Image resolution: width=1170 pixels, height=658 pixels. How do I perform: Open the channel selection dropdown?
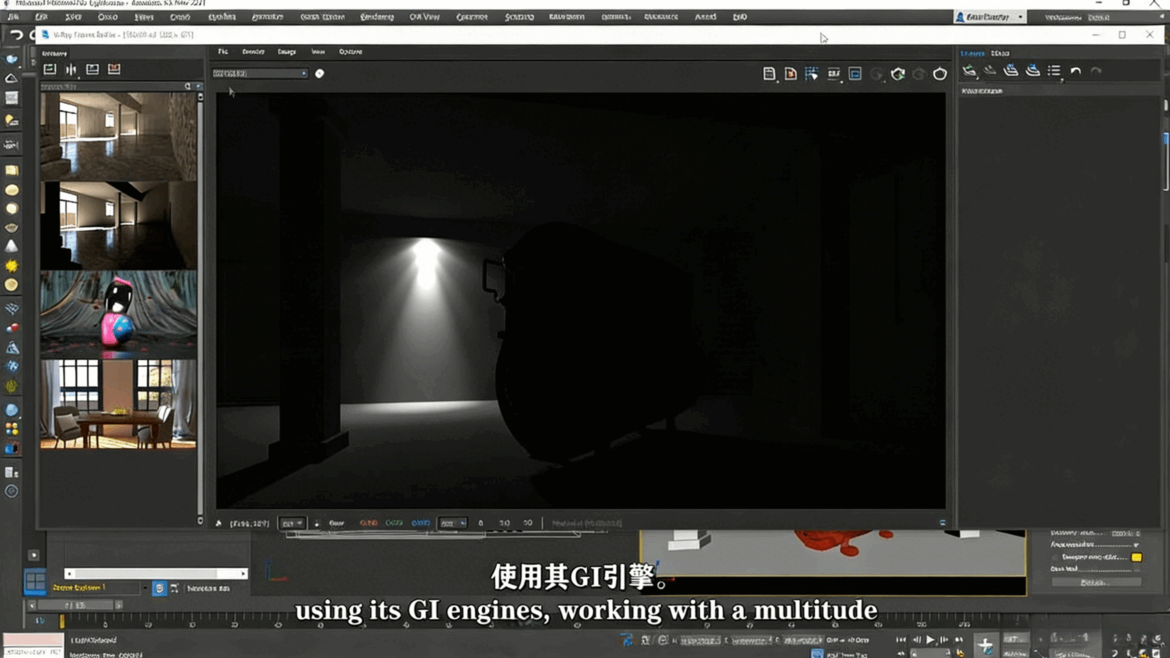260,72
